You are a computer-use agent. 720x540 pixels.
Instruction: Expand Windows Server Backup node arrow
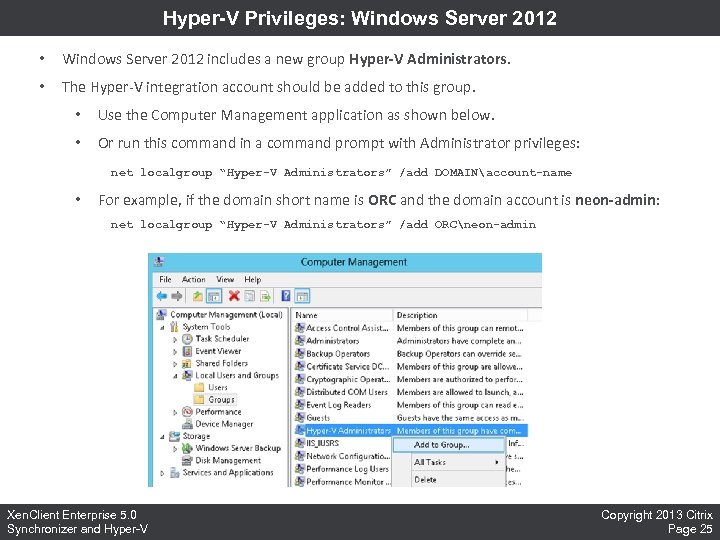point(174,449)
